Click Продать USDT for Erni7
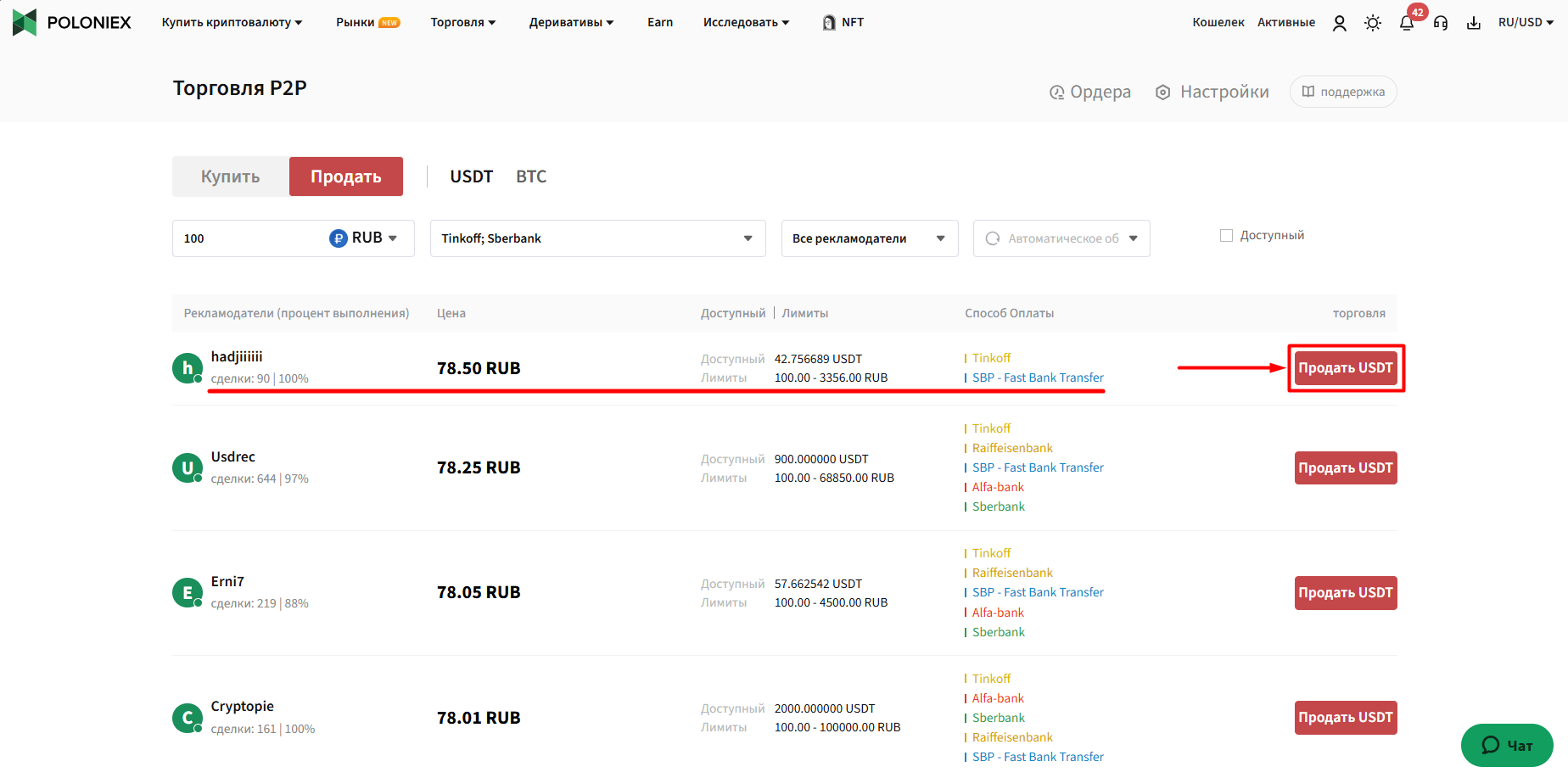Image resolution: width=1568 pixels, height=778 pixels. coord(1346,593)
